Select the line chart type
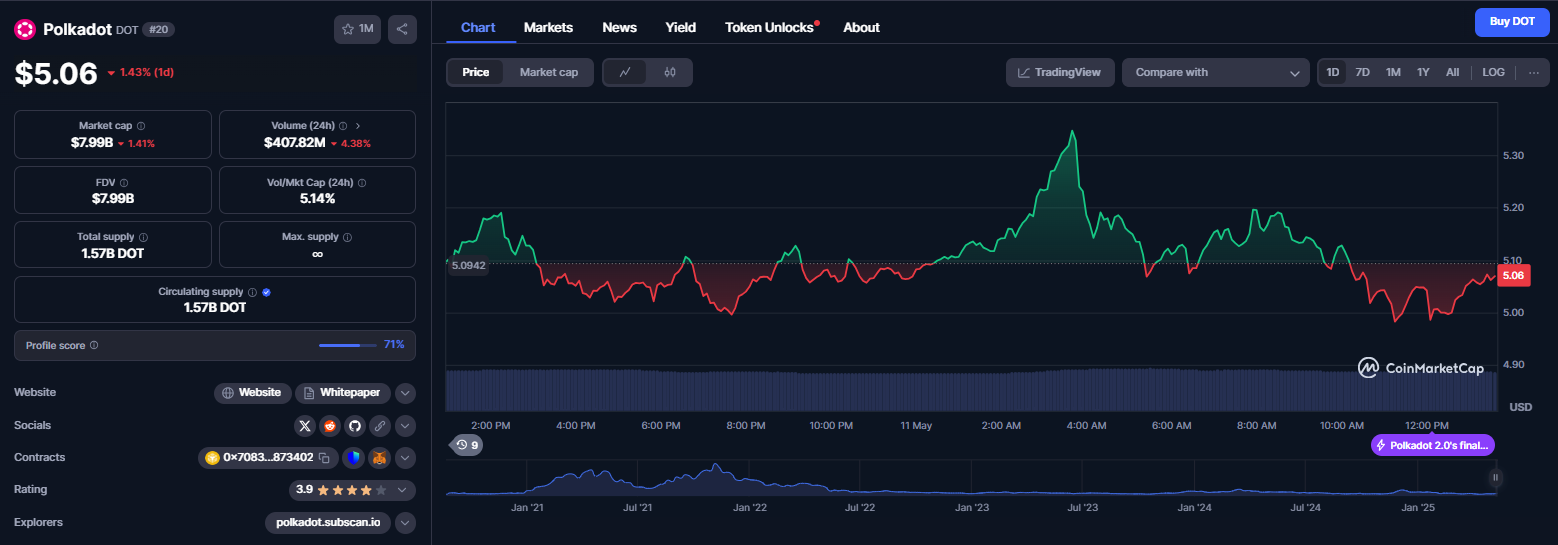Image resolution: width=1558 pixels, height=545 pixels. (x=625, y=72)
